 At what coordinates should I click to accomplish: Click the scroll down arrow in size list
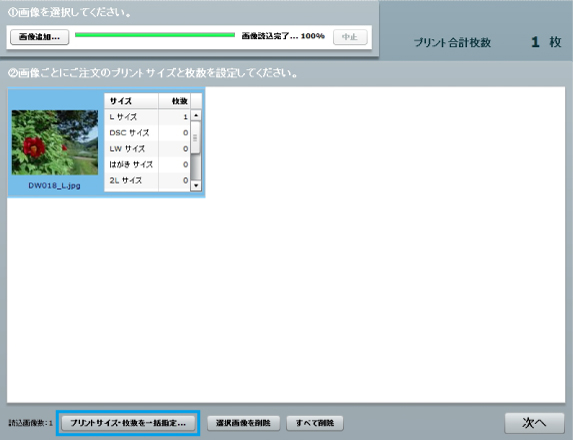(x=196, y=186)
